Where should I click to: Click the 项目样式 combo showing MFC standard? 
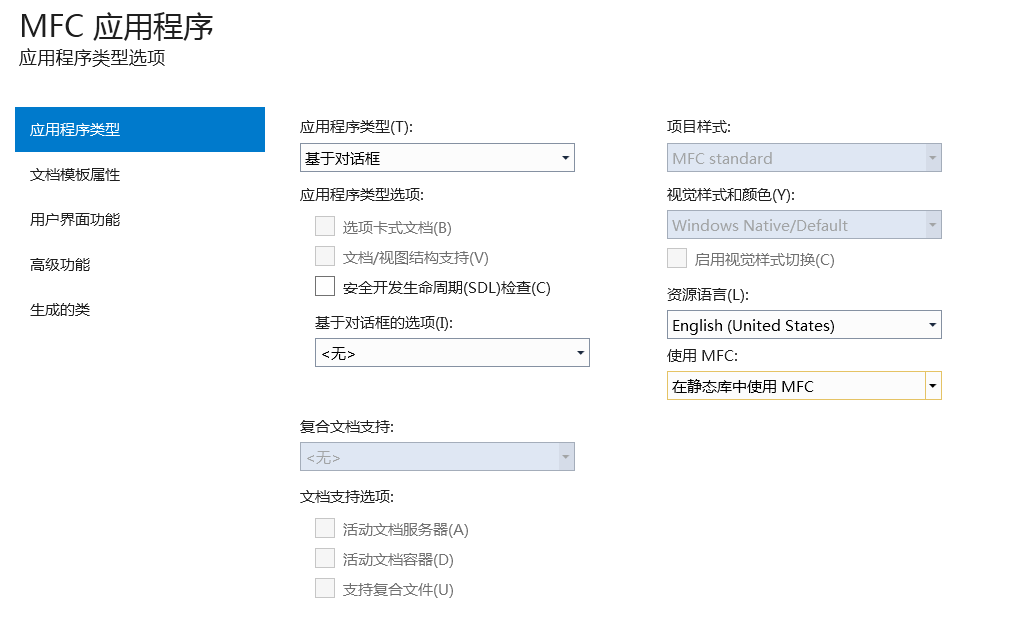[804, 157]
